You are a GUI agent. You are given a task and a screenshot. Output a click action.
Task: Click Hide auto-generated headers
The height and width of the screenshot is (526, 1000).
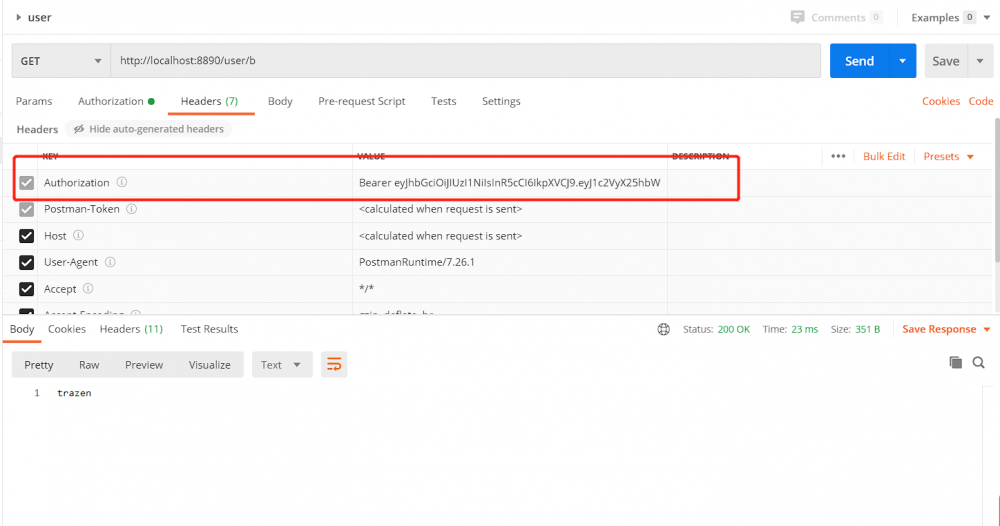coord(149,129)
